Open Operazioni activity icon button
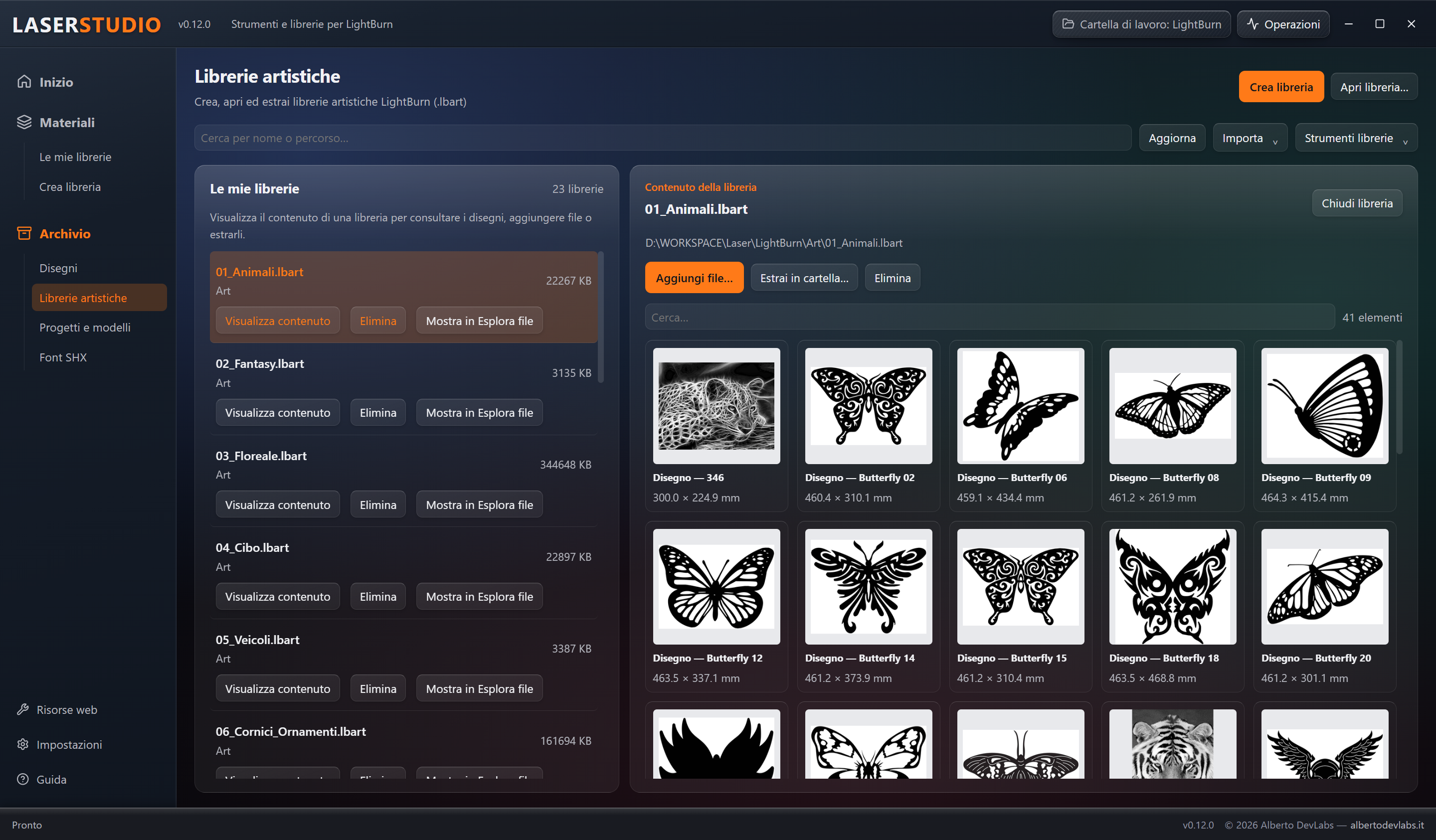Image resolution: width=1436 pixels, height=840 pixels. click(x=1283, y=24)
